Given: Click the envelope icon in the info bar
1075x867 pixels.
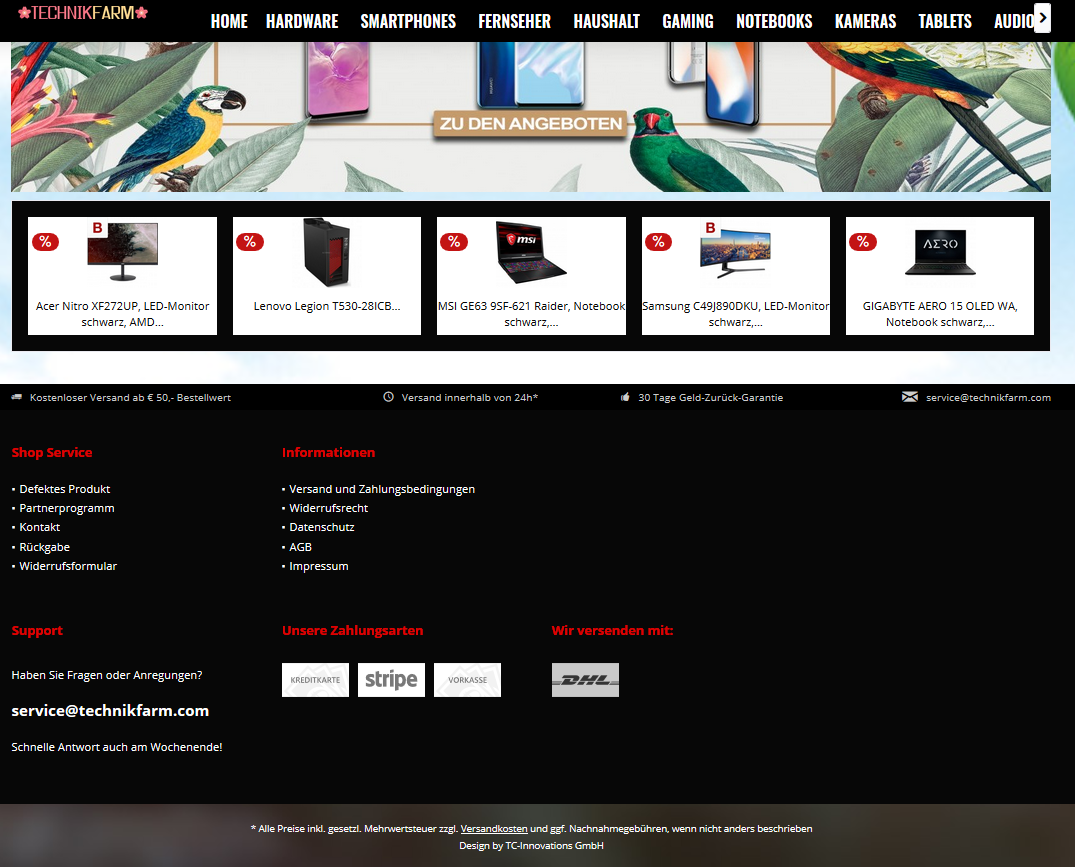Looking at the screenshot, I should pyautogui.click(x=910, y=397).
